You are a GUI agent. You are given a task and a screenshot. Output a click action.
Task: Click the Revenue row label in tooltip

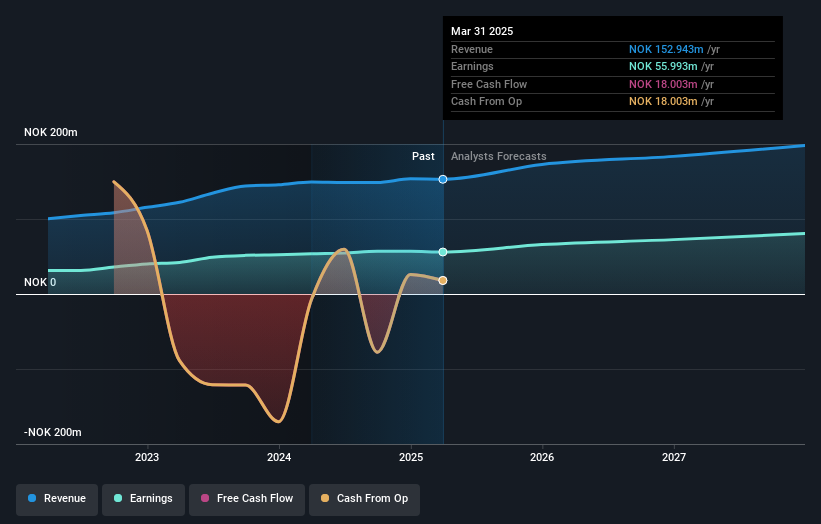[x=472, y=49]
